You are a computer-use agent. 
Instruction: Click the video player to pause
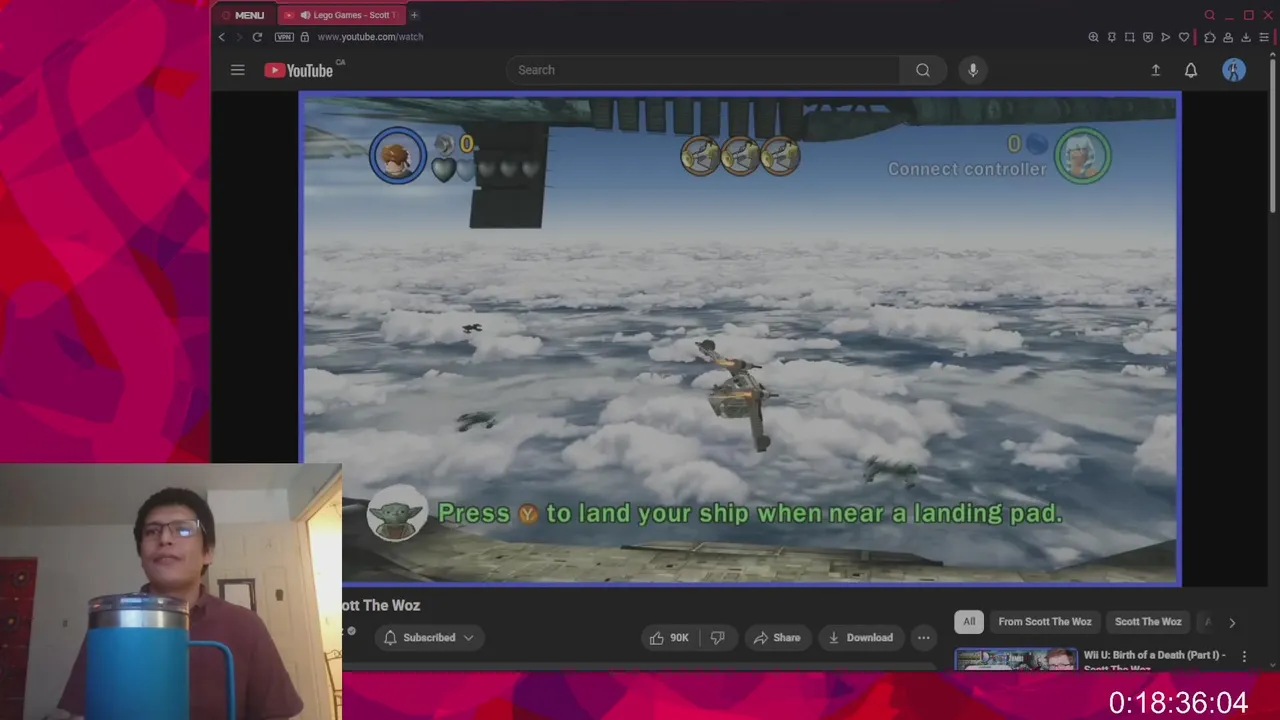click(x=740, y=340)
